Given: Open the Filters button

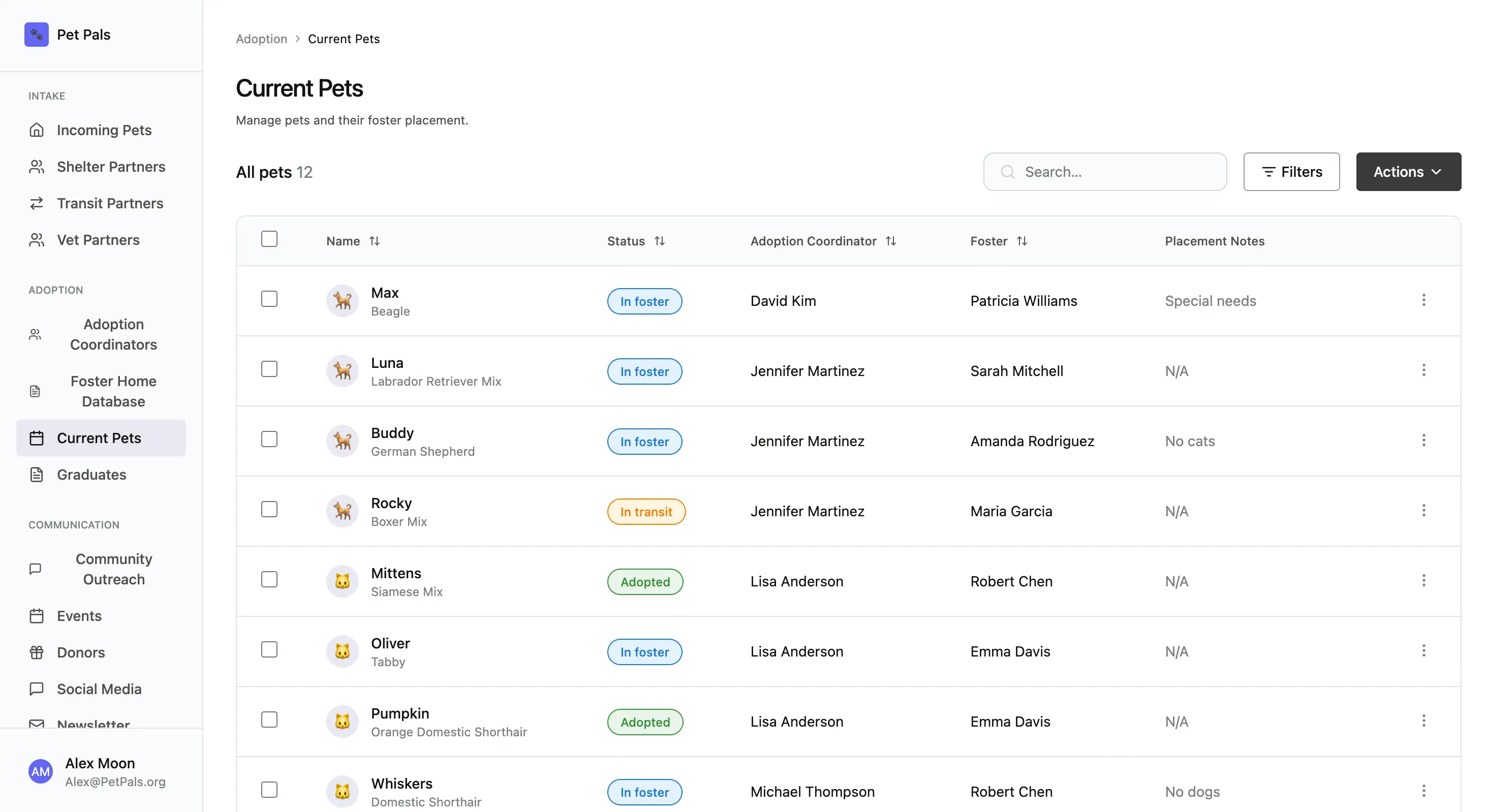Looking at the screenshot, I should 1291,172.
